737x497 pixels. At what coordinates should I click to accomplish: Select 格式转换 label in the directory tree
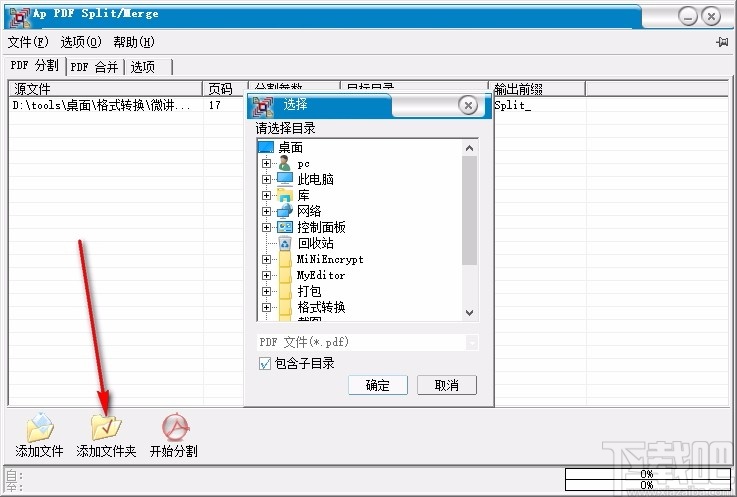(321, 307)
